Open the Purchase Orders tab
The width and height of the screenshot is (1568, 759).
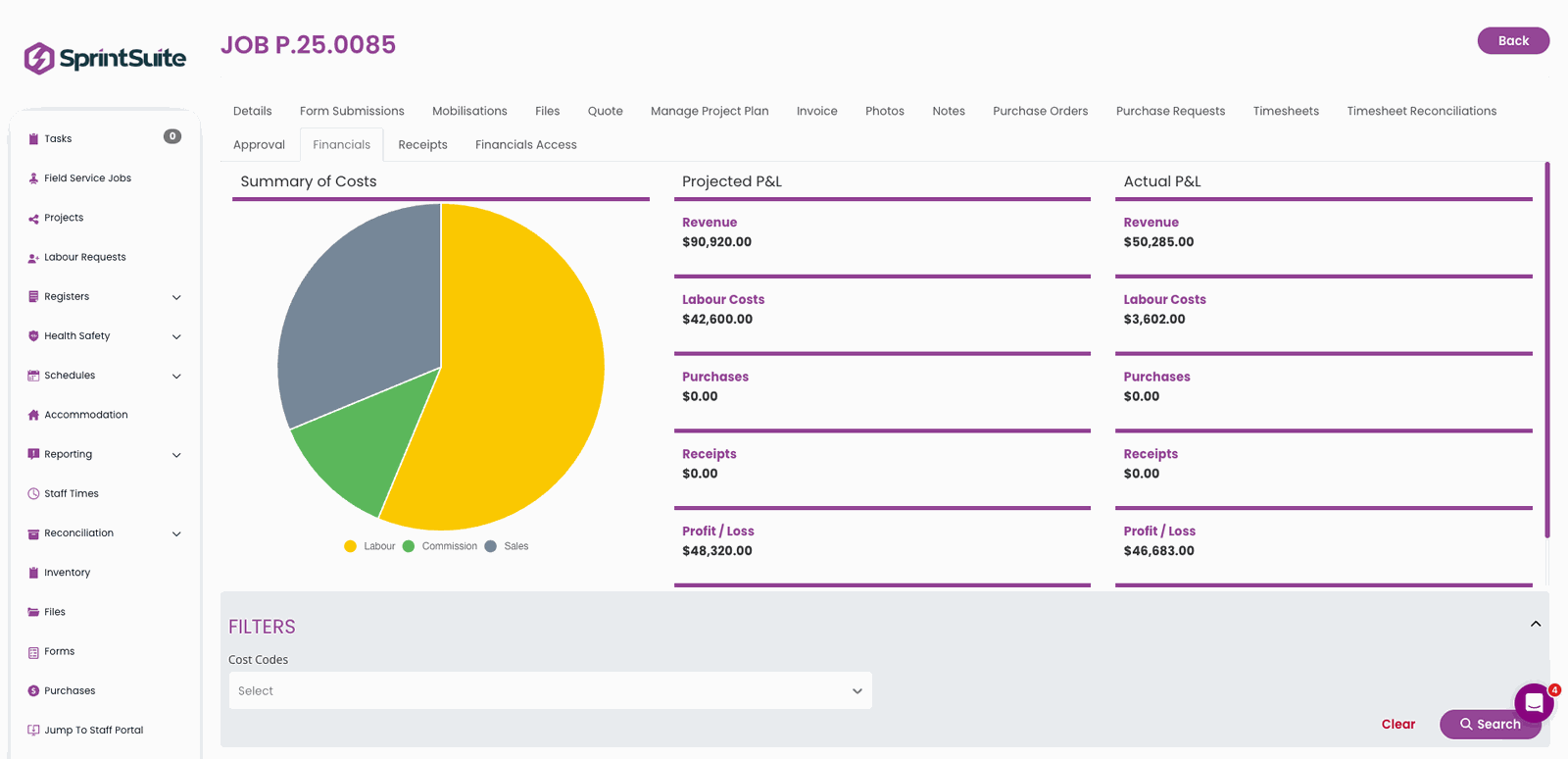tap(1041, 111)
